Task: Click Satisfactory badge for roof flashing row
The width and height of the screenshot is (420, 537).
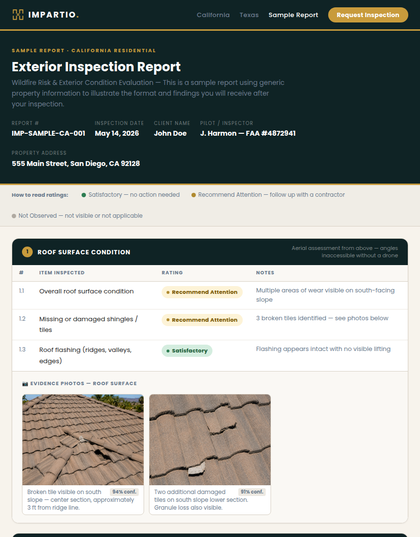Action: coord(187,351)
